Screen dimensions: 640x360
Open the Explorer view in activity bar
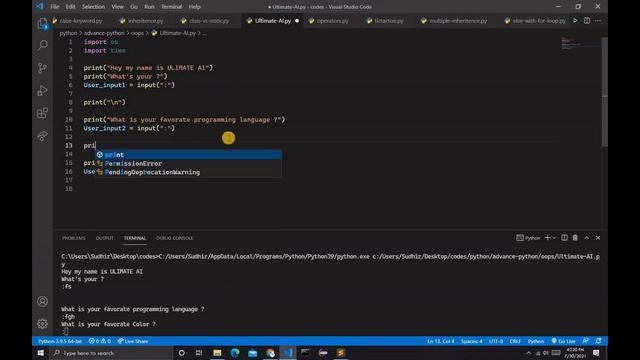(x=42, y=24)
